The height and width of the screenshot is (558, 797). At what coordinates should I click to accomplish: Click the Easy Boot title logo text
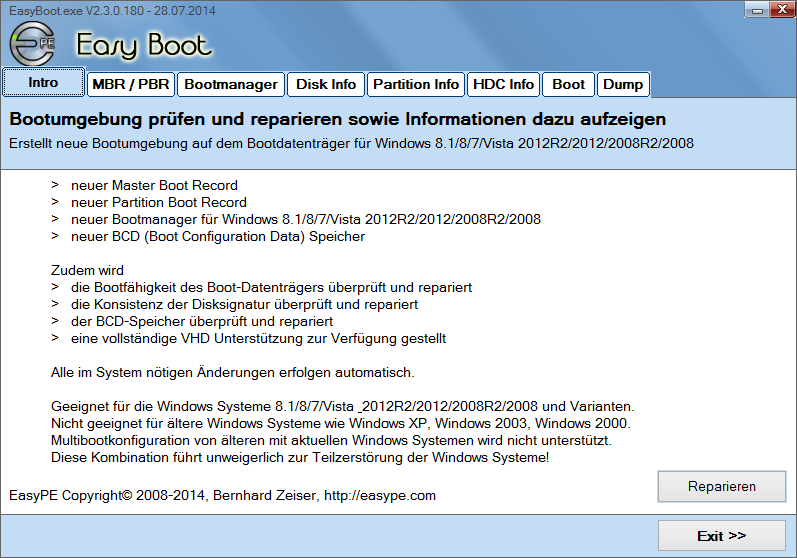coord(144,46)
